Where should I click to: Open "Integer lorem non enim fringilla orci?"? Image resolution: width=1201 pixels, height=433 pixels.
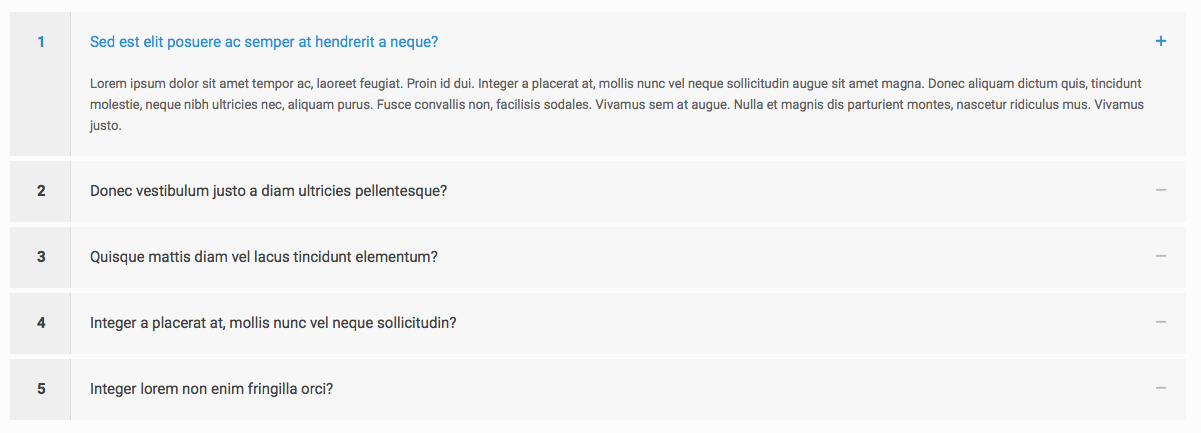coord(211,389)
